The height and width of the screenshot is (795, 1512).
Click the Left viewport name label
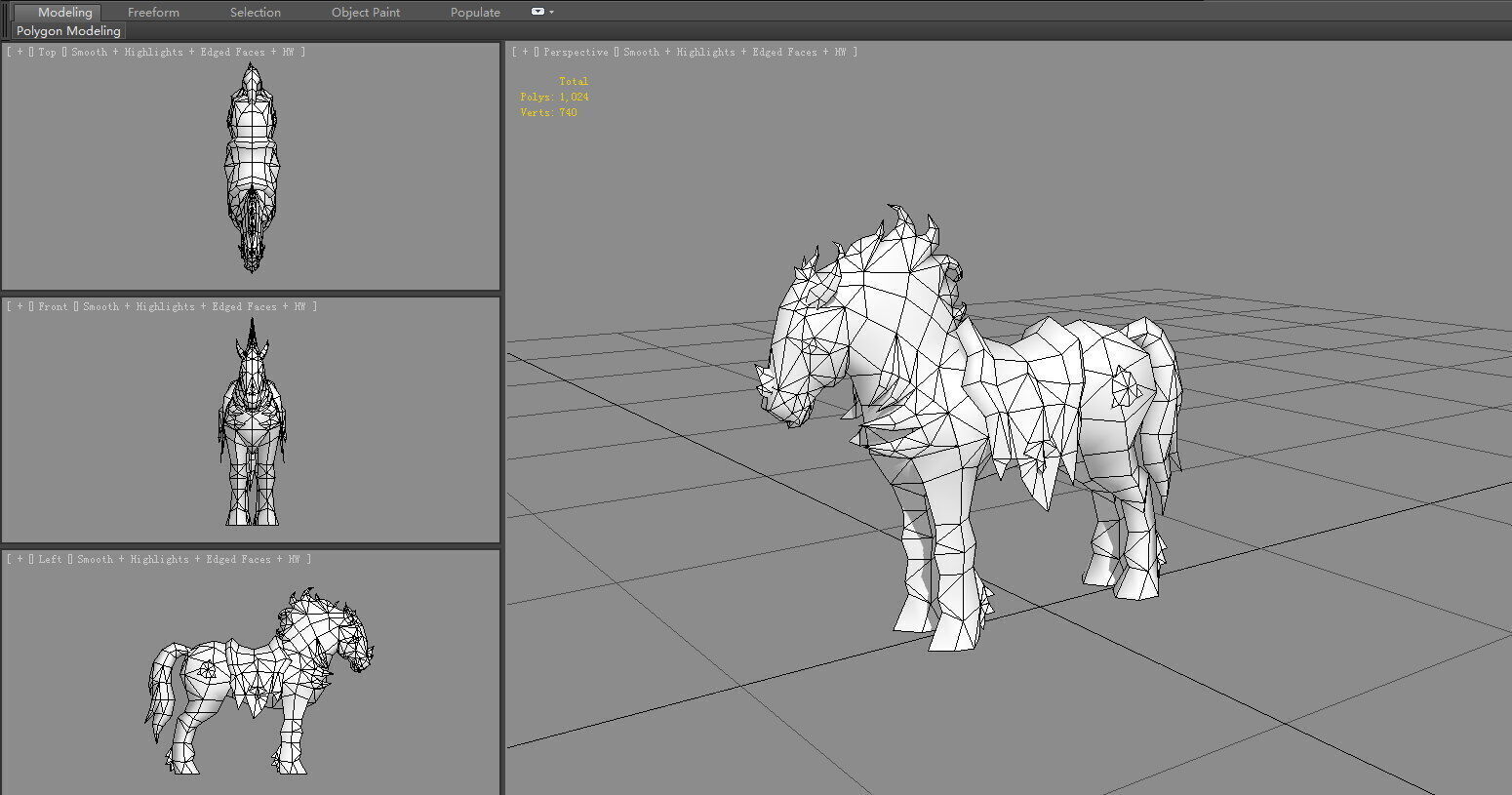coord(50,559)
